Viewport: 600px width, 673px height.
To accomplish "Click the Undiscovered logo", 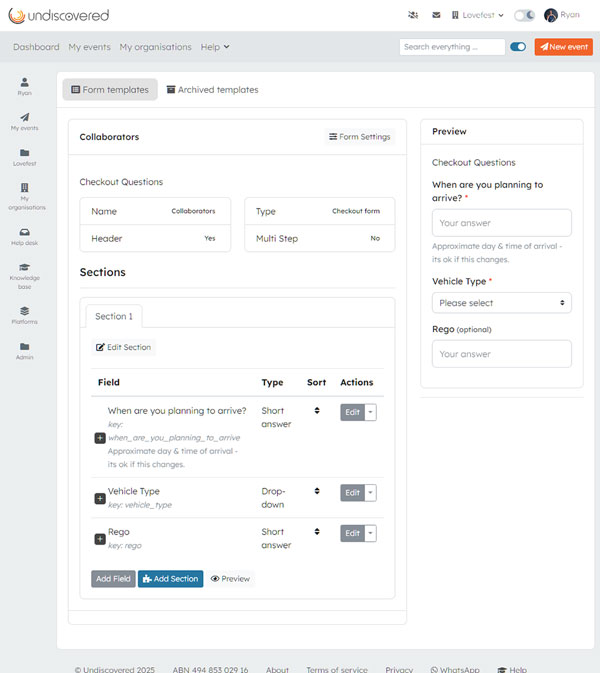I will pos(59,15).
